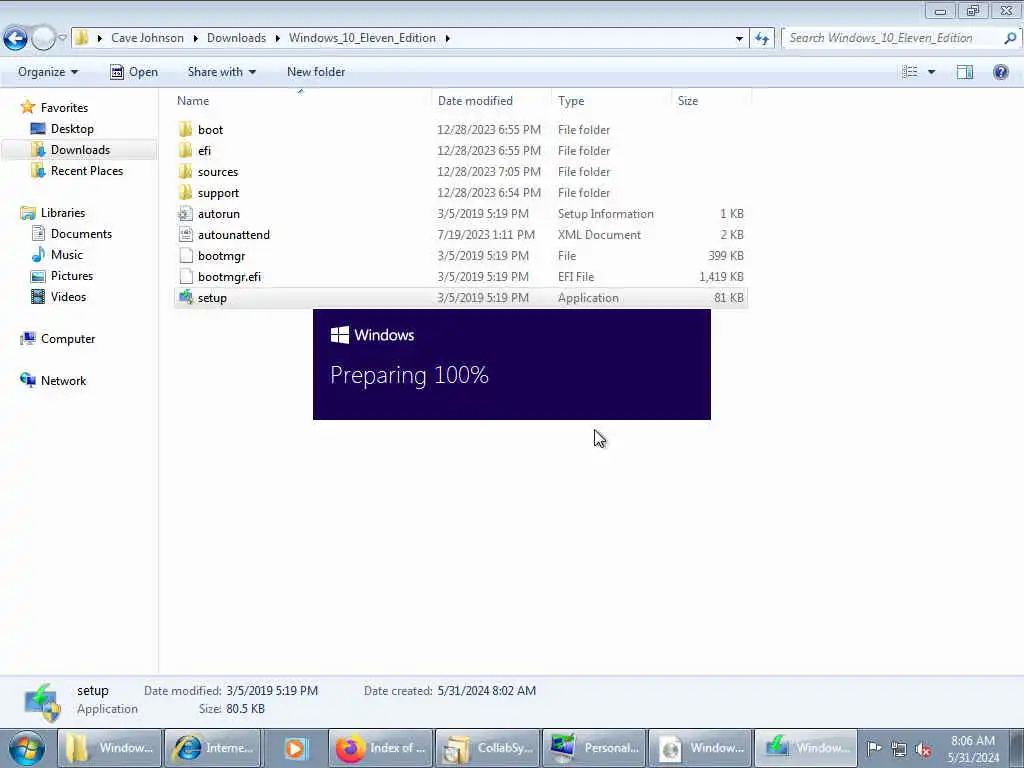
Task: Open Desktop in Favorites
Action: [72, 129]
